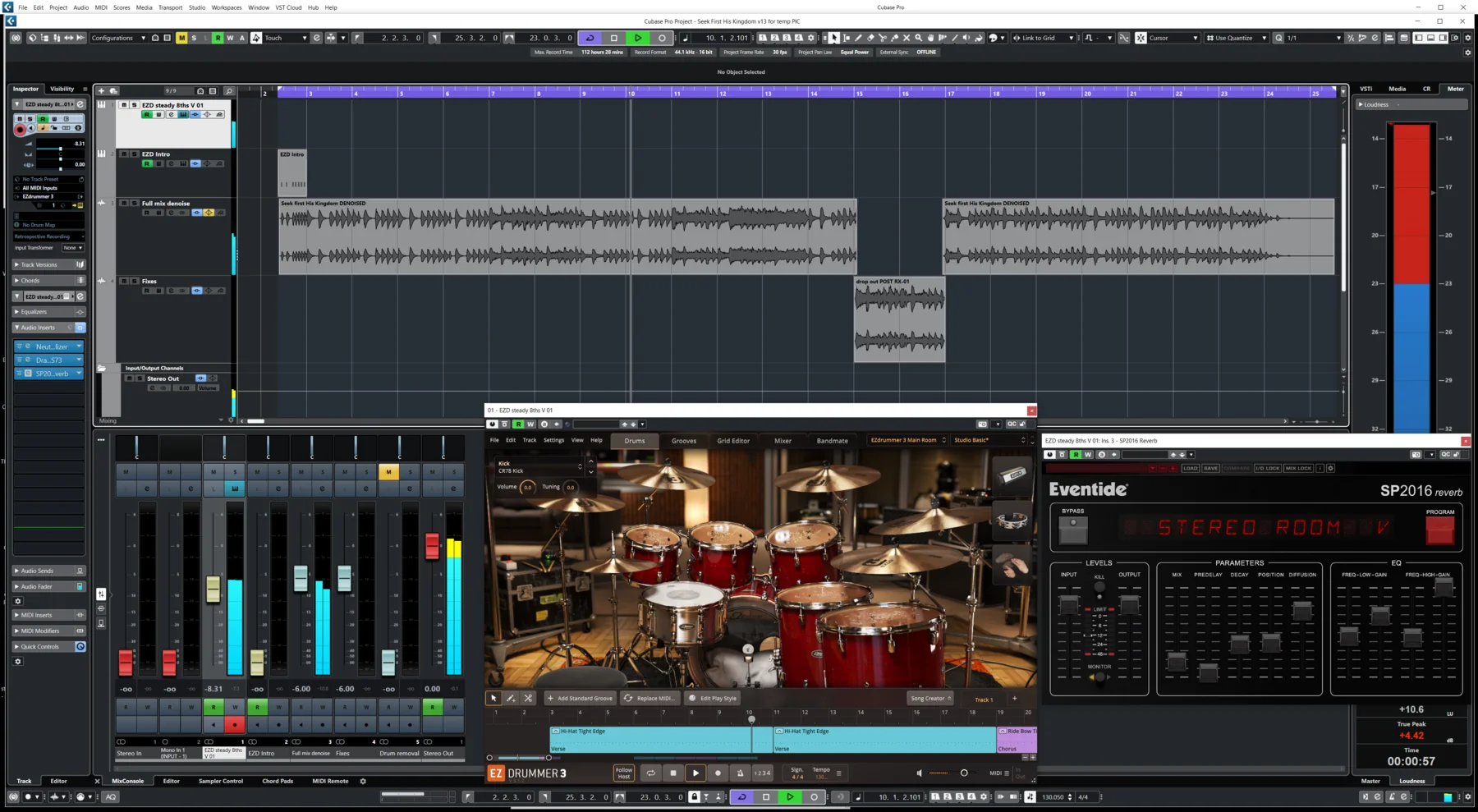
Task: Click the EZdrummer groove pencil tool
Action: tap(511, 698)
